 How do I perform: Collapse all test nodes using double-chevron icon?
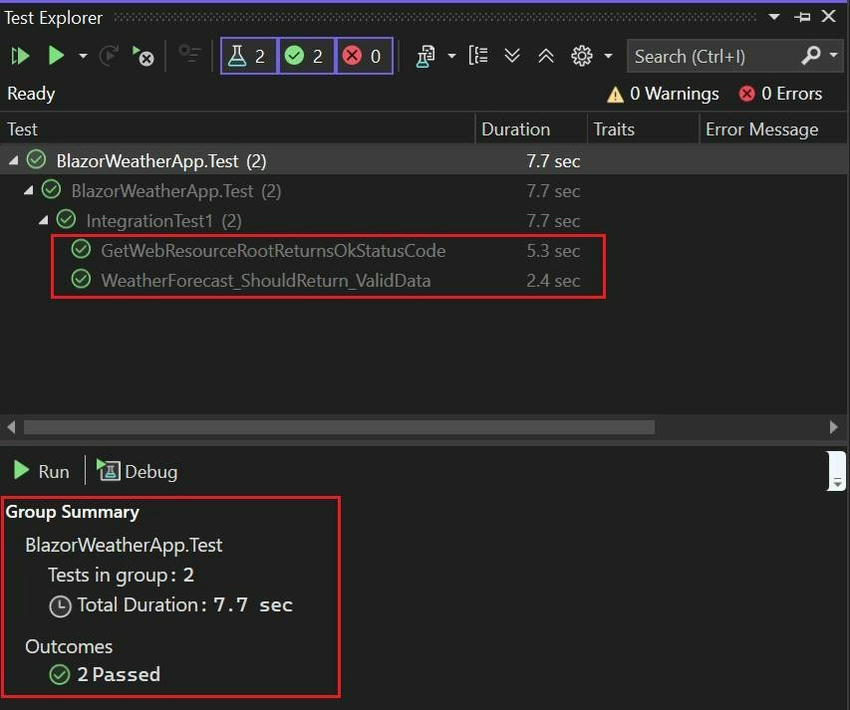click(x=512, y=56)
